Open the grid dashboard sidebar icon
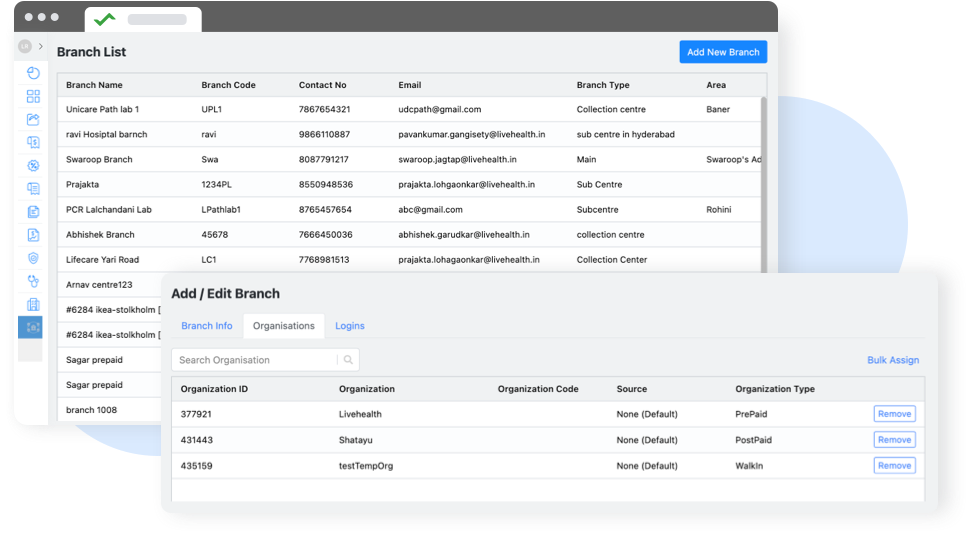The width and height of the screenshot is (968, 533). point(33,96)
